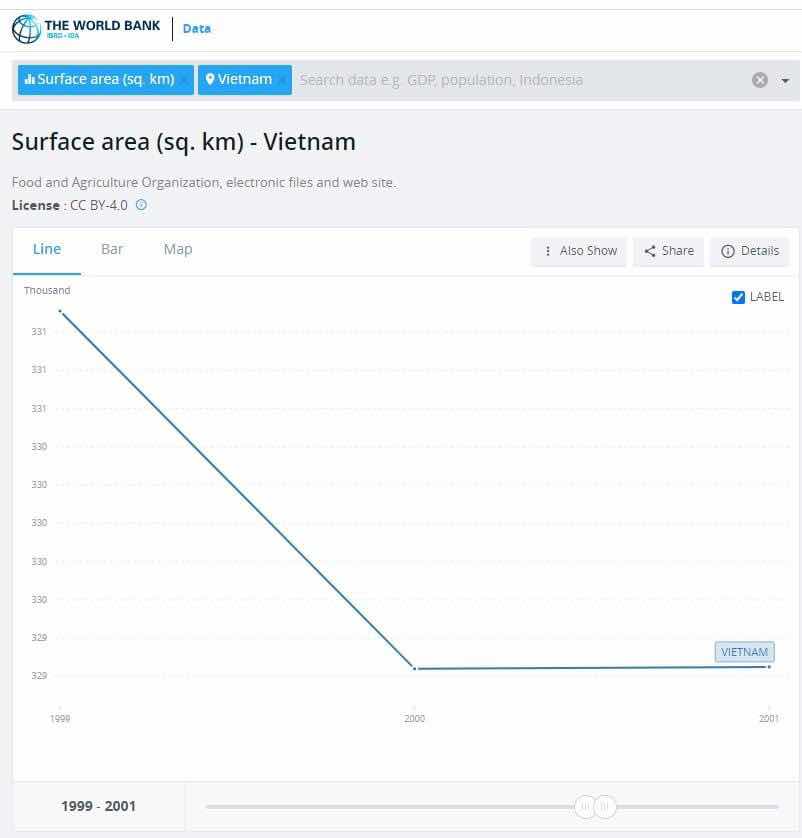
Task: Click the bar chart icon in Surface area tag
Action: tap(30, 80)
